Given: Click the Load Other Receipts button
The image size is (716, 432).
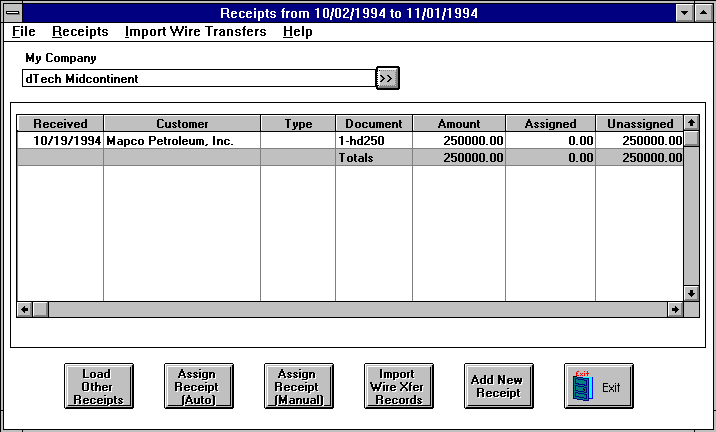Looking at the screenshot, I should tap(99, 386).
